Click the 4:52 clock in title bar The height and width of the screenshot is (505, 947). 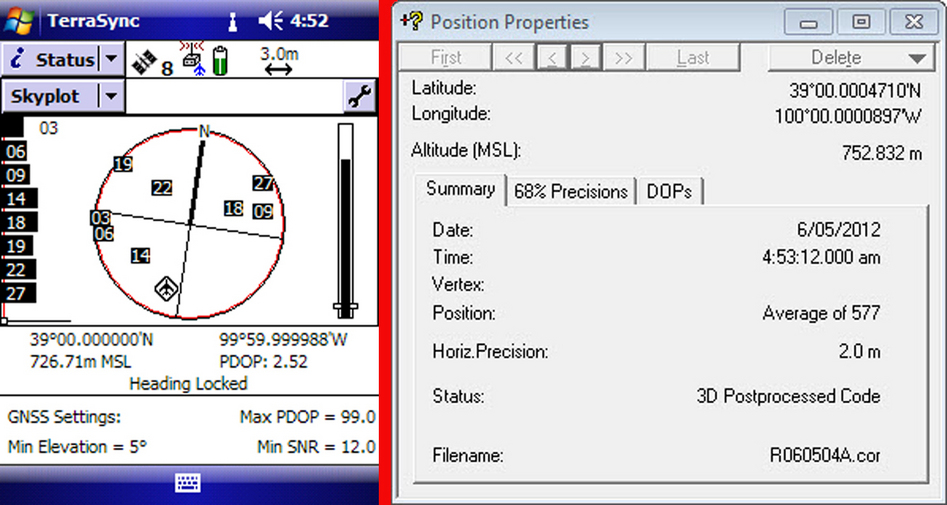point(309,21)
